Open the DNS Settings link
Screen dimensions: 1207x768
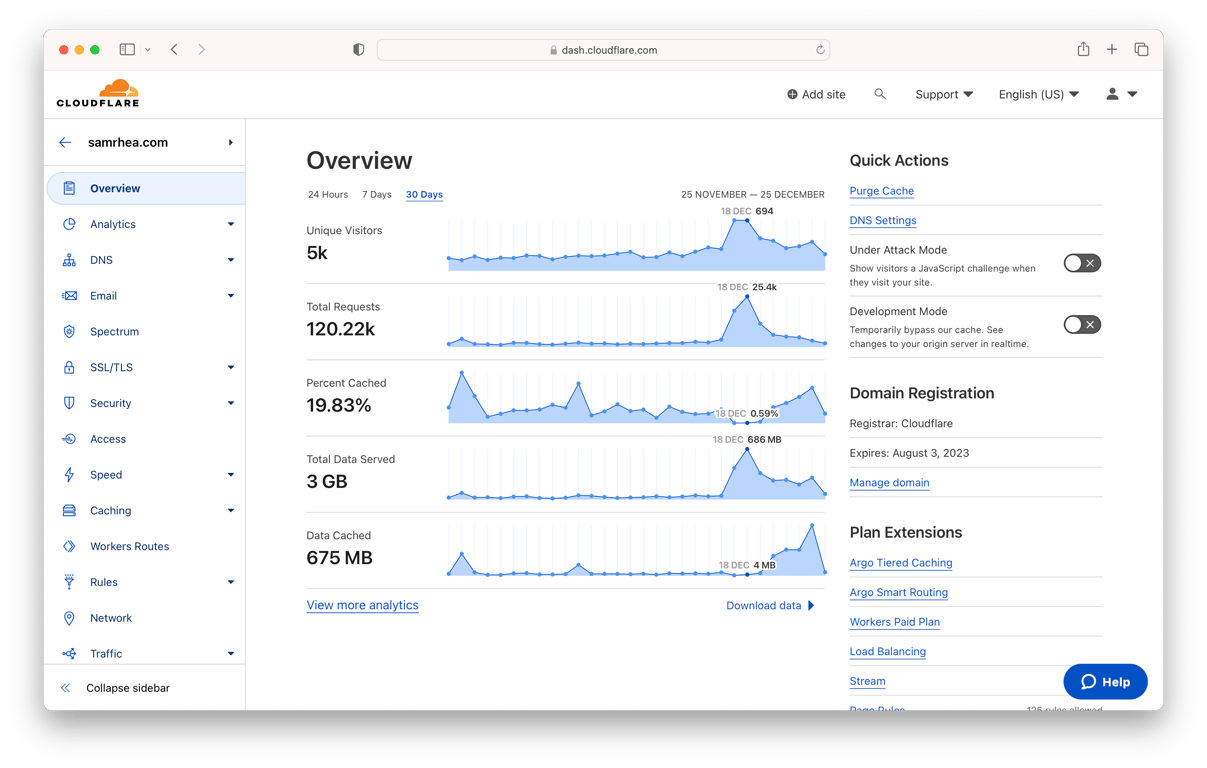[883, 220]
